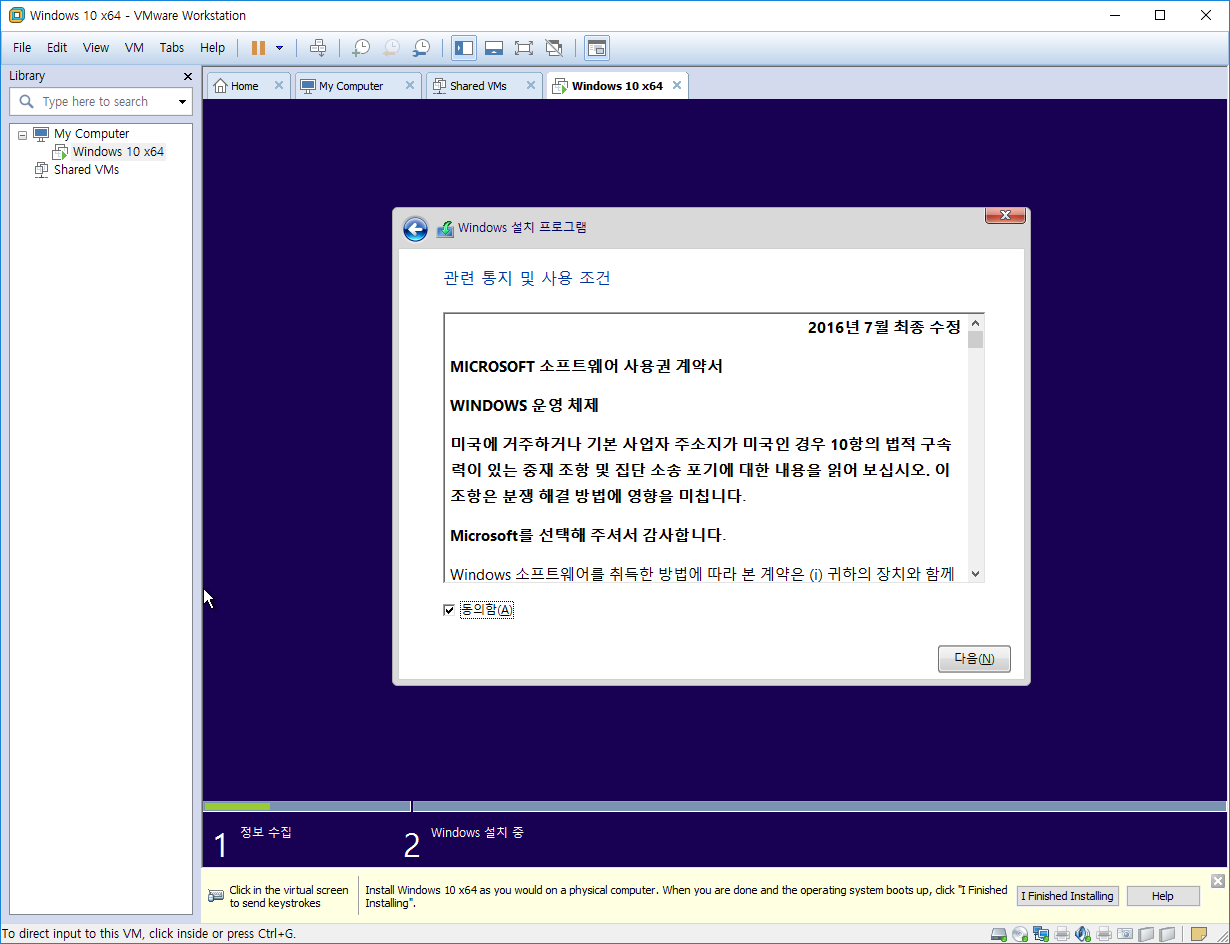
Task: Close the Windows 10 x64 tab
Action: (x=677, y=86)
